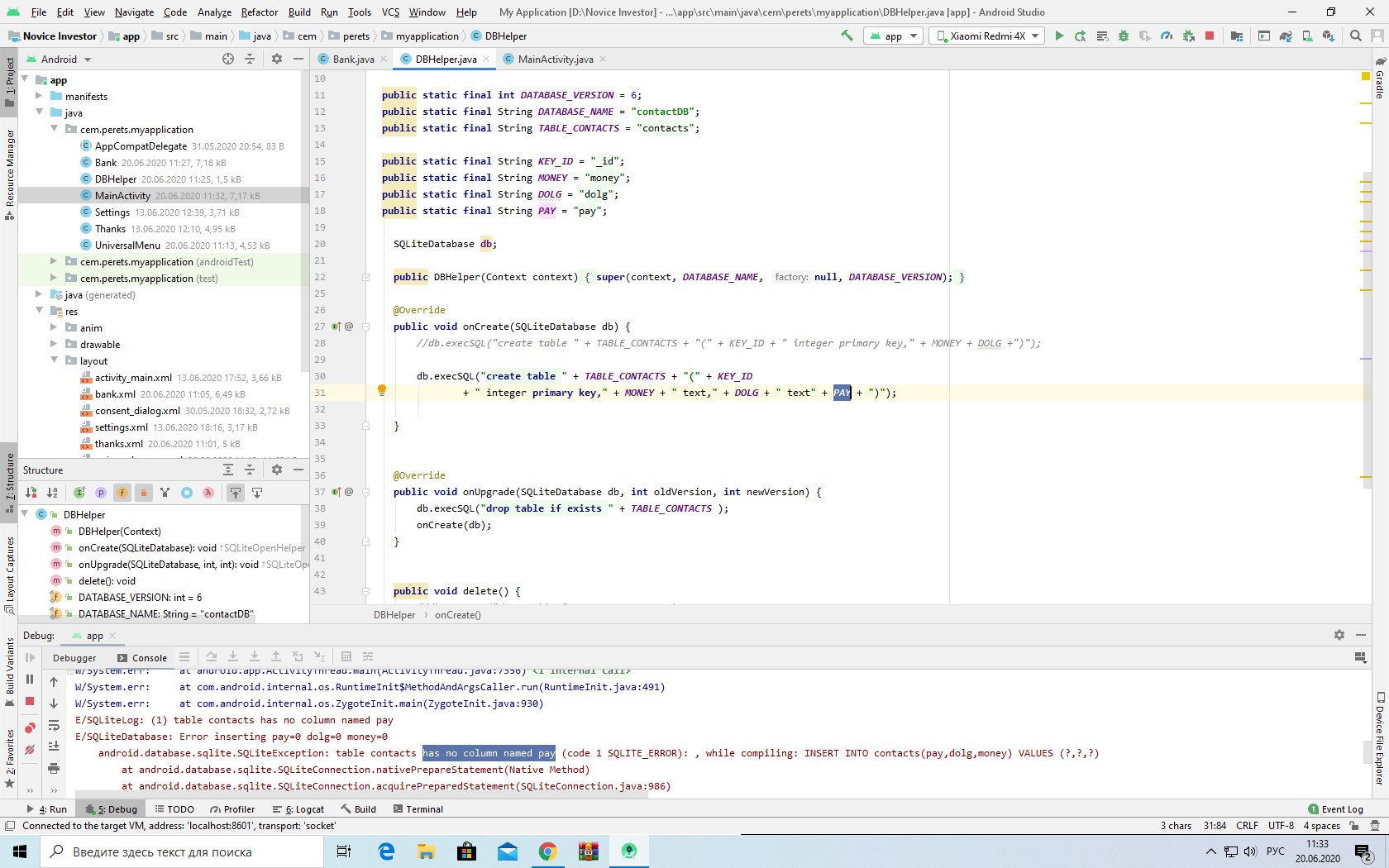Collapse the layout folder in project tree
This screenshot has width=1389, height=868.
pyautogui.click(x=54, y=360)
